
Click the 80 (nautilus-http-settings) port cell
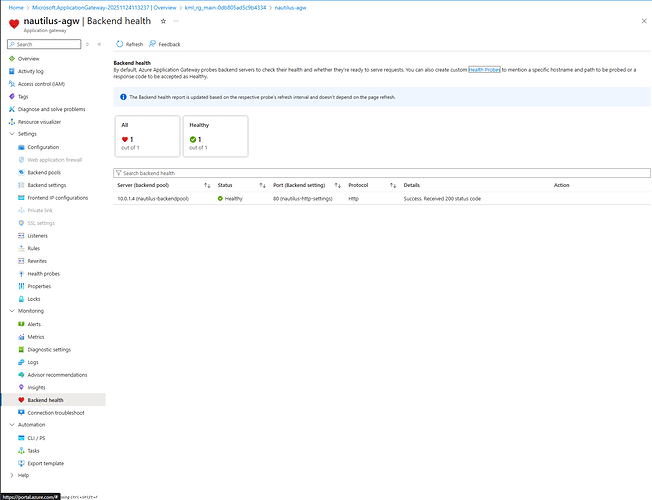pos(303,199)
